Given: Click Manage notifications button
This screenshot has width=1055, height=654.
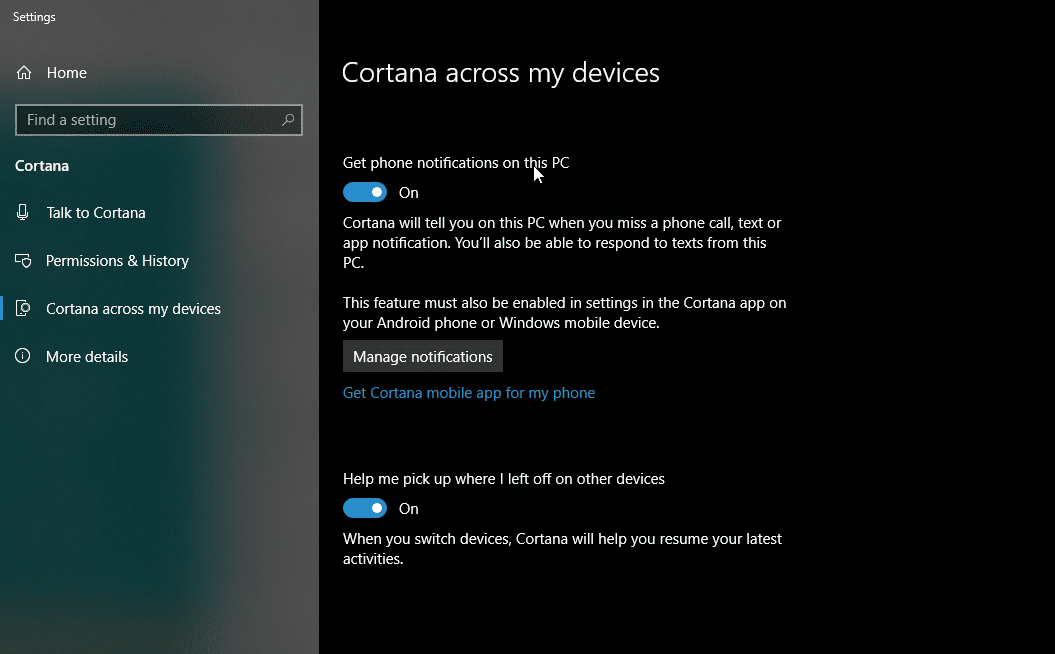Looking at the screenshot, I should (423, 357).
